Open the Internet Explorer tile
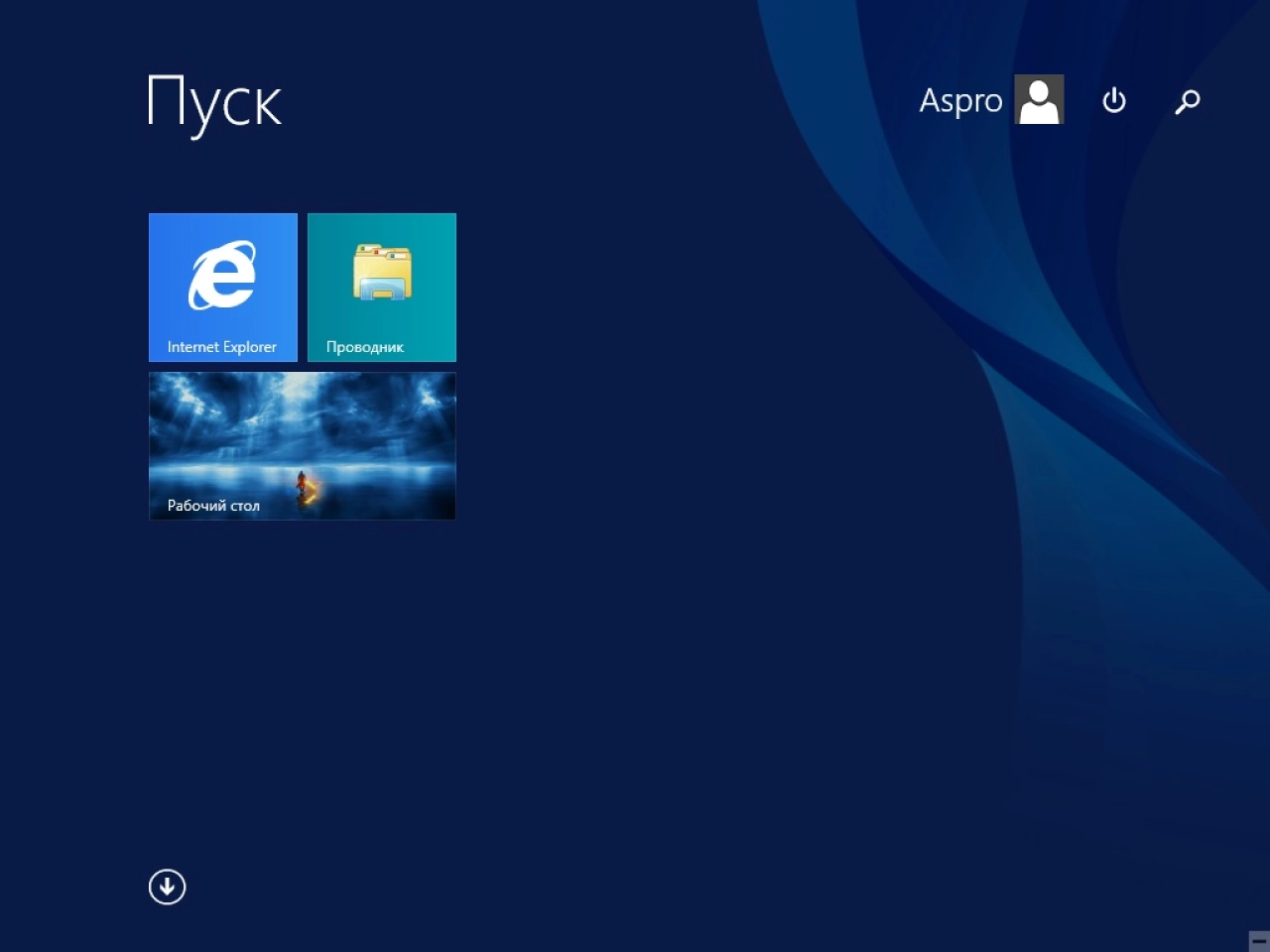1270x952 pixels. click(x=223, y=288)
